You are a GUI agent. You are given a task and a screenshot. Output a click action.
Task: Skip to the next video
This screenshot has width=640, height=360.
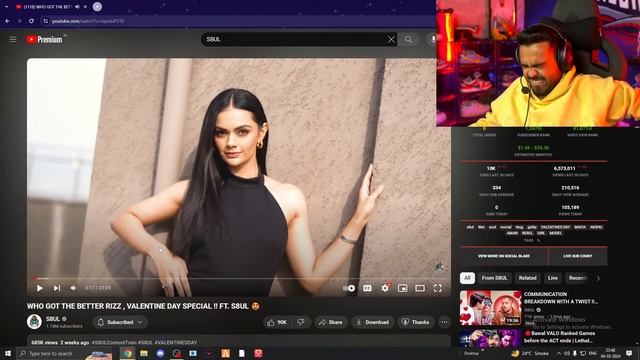point(57,288)
